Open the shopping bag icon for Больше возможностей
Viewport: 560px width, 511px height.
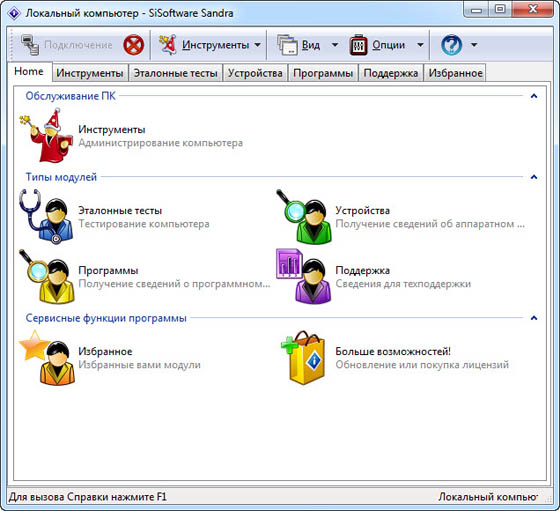pos(304,357)
